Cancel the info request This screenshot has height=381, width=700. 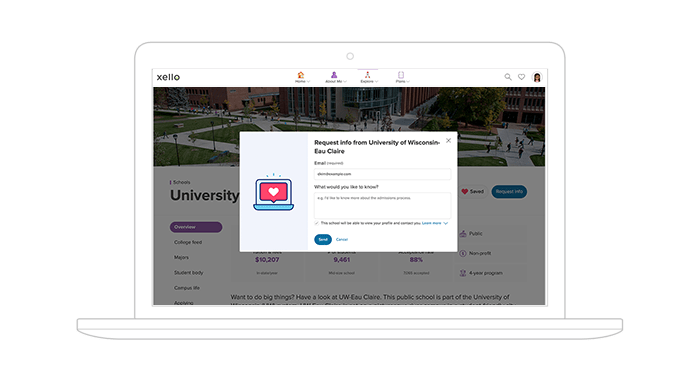(342, 239)
